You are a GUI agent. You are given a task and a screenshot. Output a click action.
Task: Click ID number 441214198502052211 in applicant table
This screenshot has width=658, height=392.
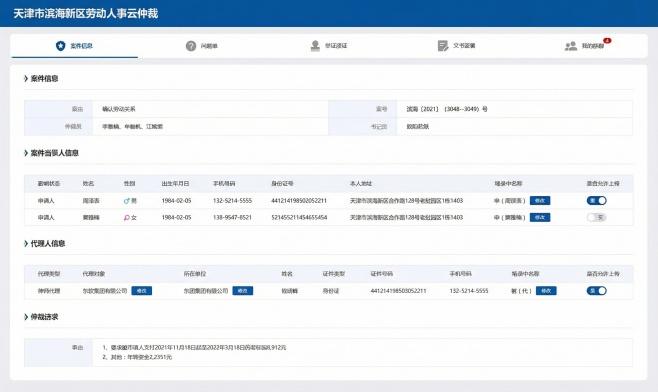click(299, 201)
